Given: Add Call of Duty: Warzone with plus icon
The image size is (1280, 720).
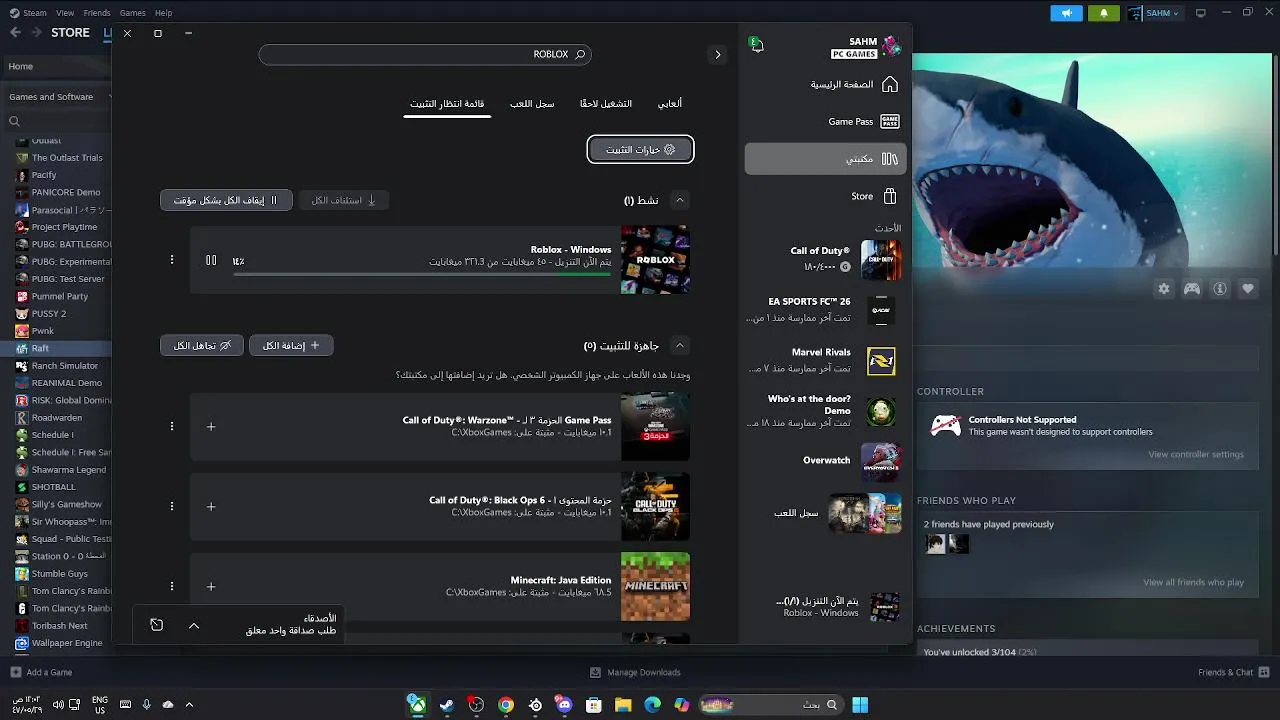Looking at the screenshot, I should coord(211,427).
